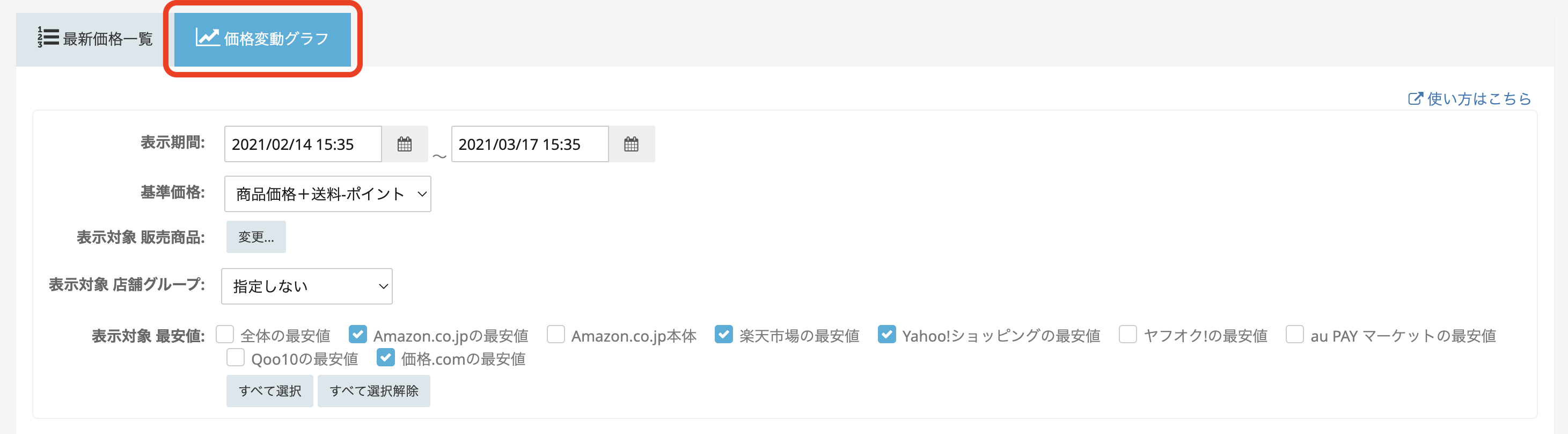
Task: Click the line chart icon on 価格変動グラフ
Action: click(x=207, y=38)
